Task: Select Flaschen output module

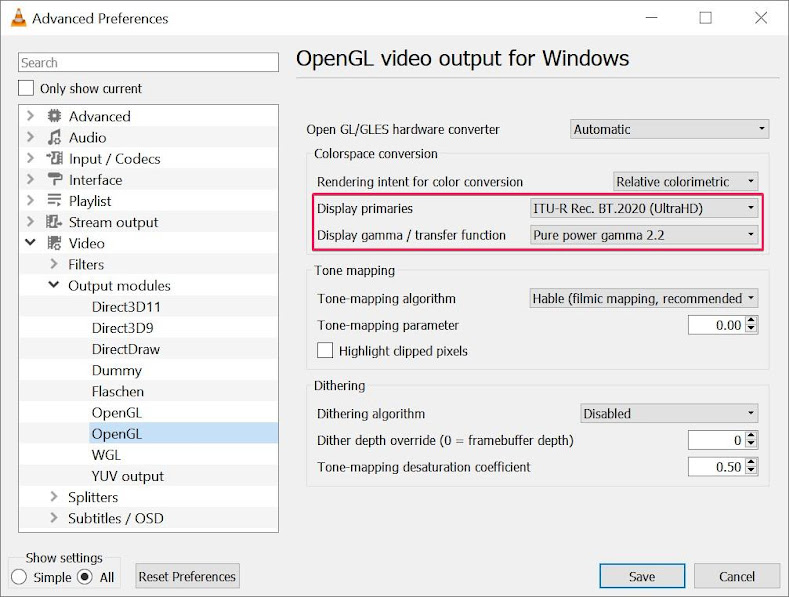Action: click(x=118, y=391)
